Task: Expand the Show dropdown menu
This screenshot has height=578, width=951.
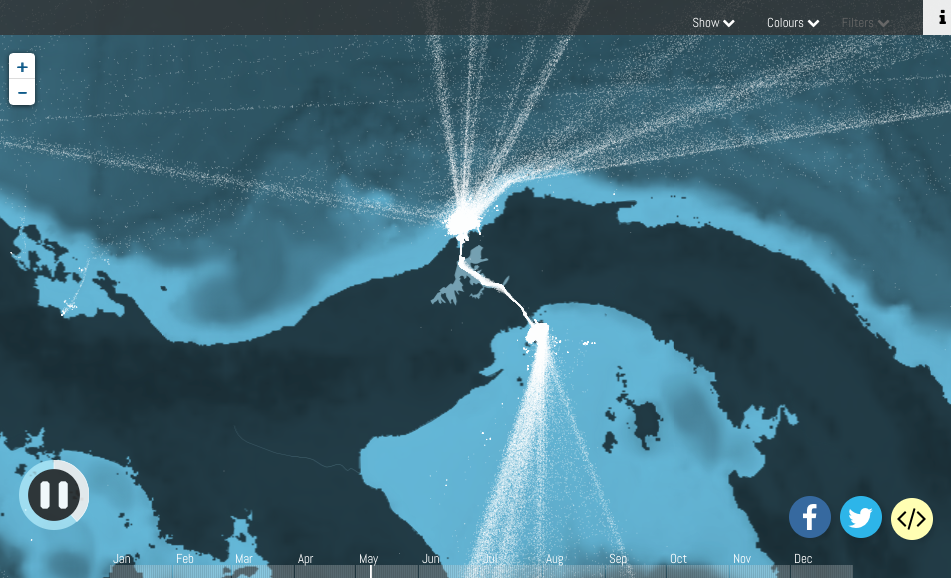Action: pos(713,23)
